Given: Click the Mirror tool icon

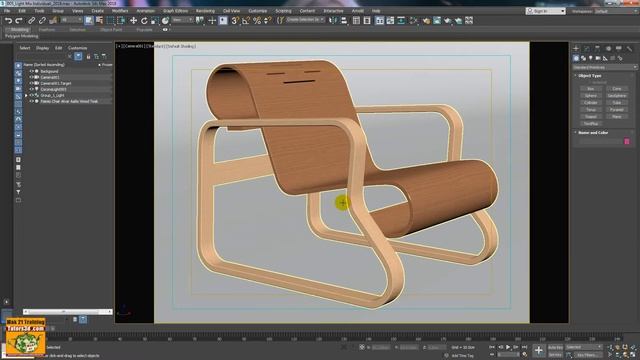Looking at the screenshot, I should click(x=333, y=20).
